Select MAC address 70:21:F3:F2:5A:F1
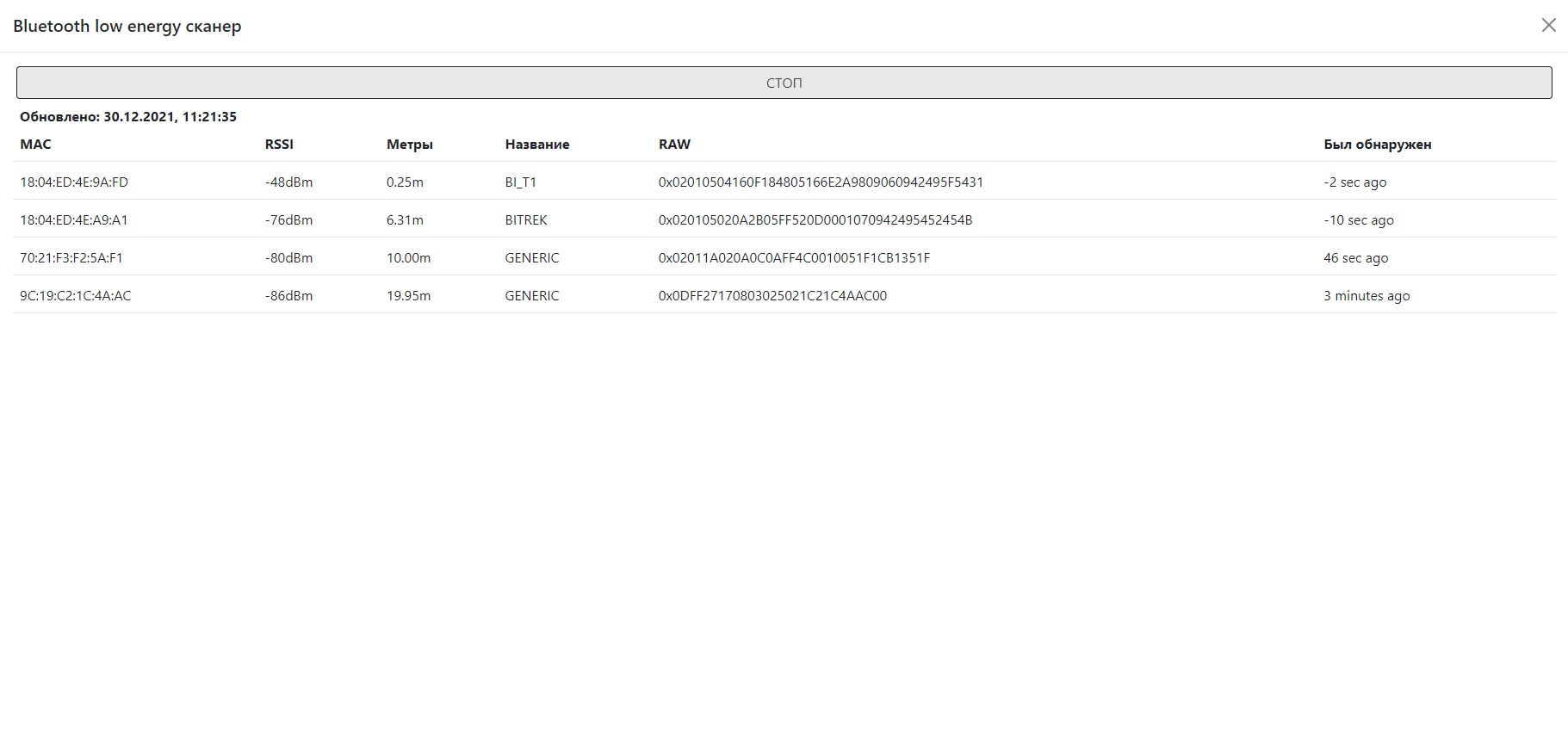 71,258
